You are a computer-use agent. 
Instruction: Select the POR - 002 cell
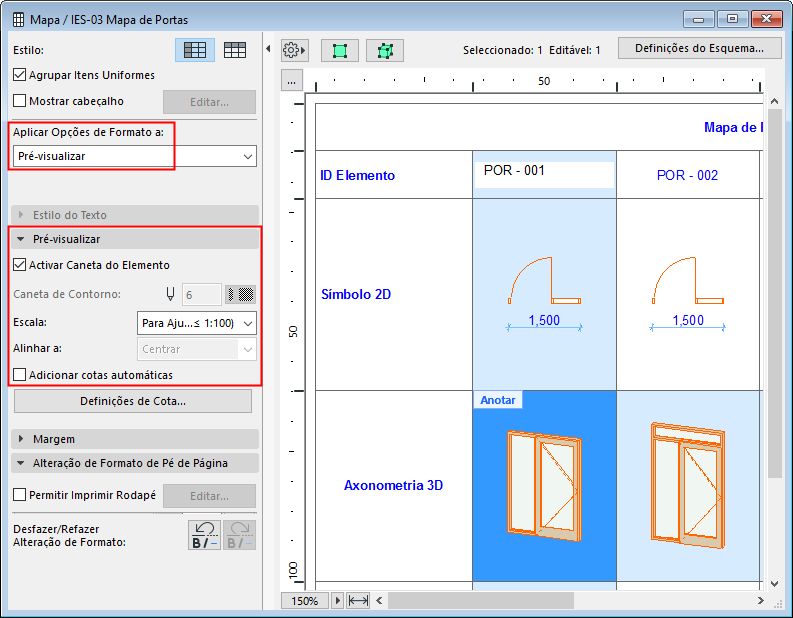(x=688, y=175)
